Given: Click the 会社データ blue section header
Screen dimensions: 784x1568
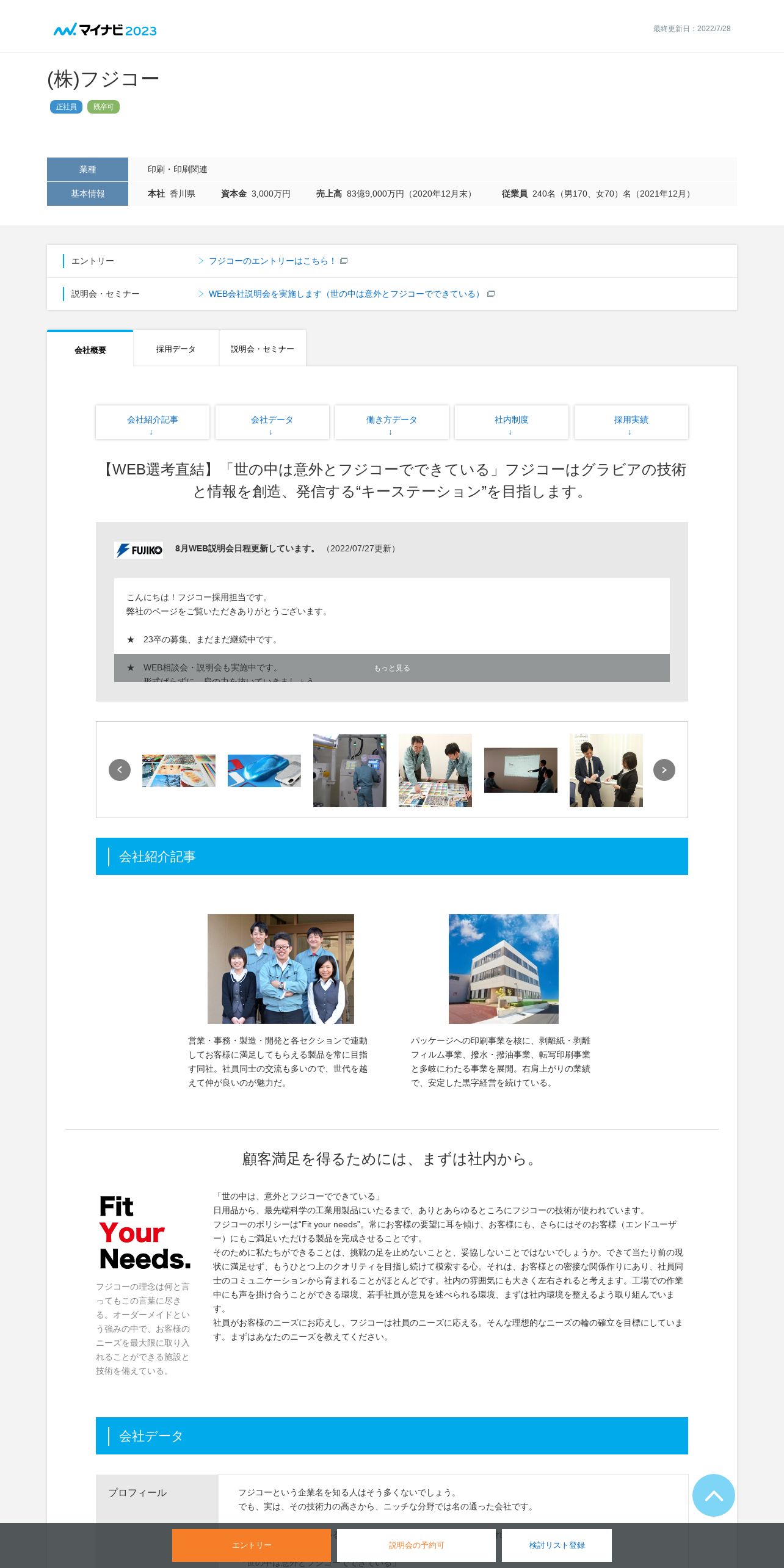Looking at the screenshot, I should tap(392, 1436).
